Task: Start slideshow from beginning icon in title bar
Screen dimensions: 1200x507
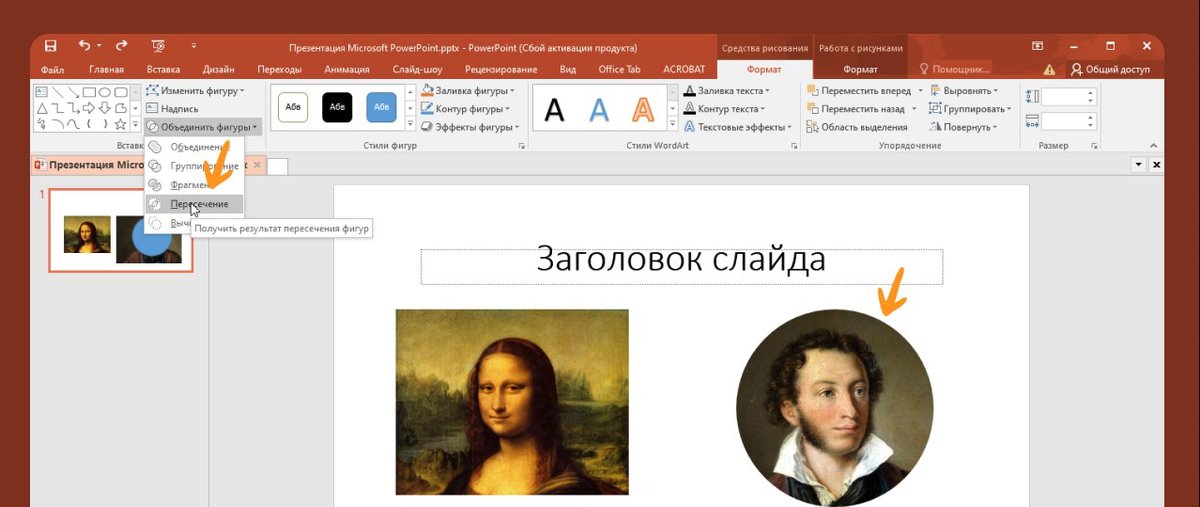Action: tap(158, 46)
